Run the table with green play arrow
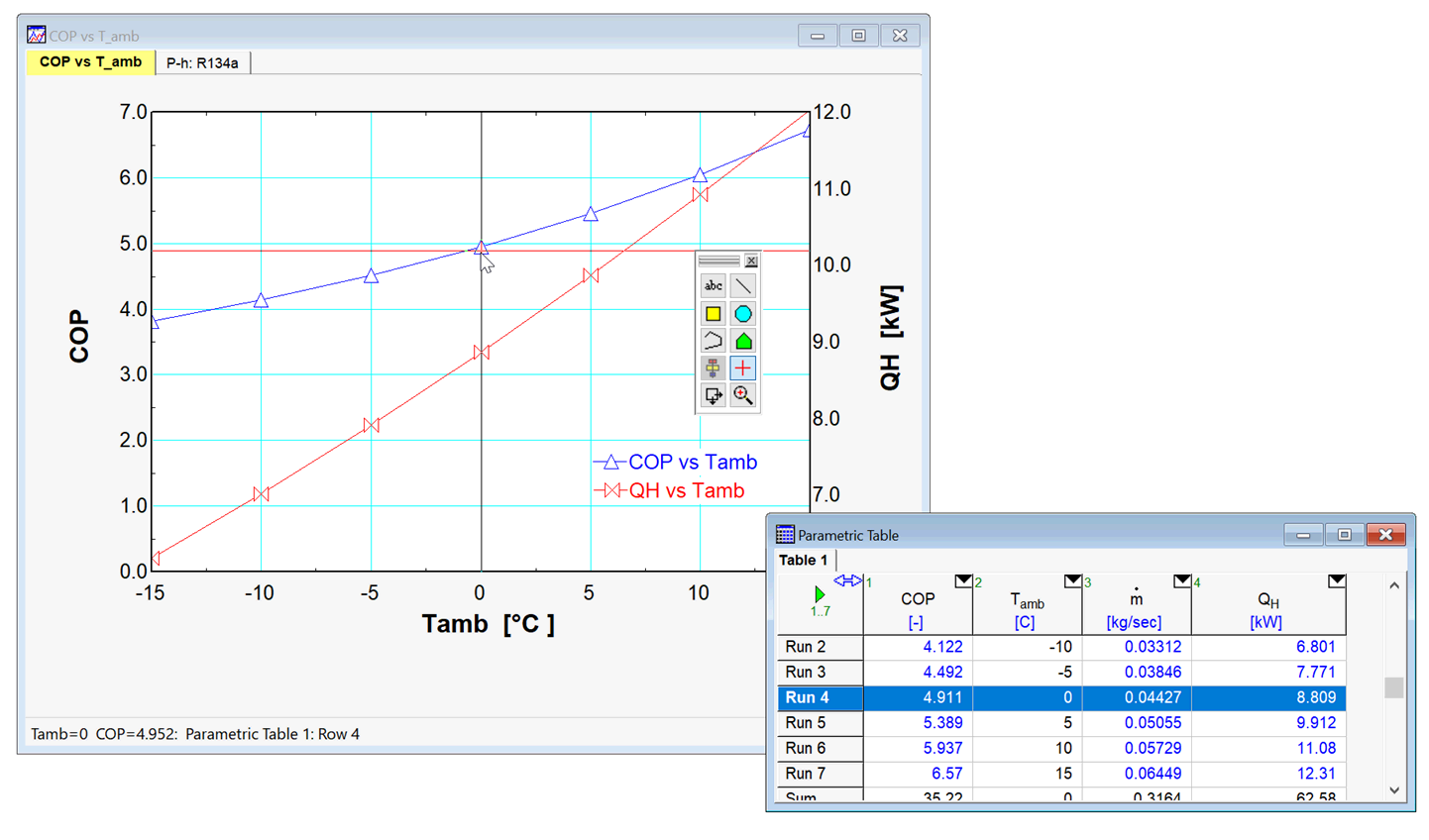Screen dimensions: 1429x840 820,594
